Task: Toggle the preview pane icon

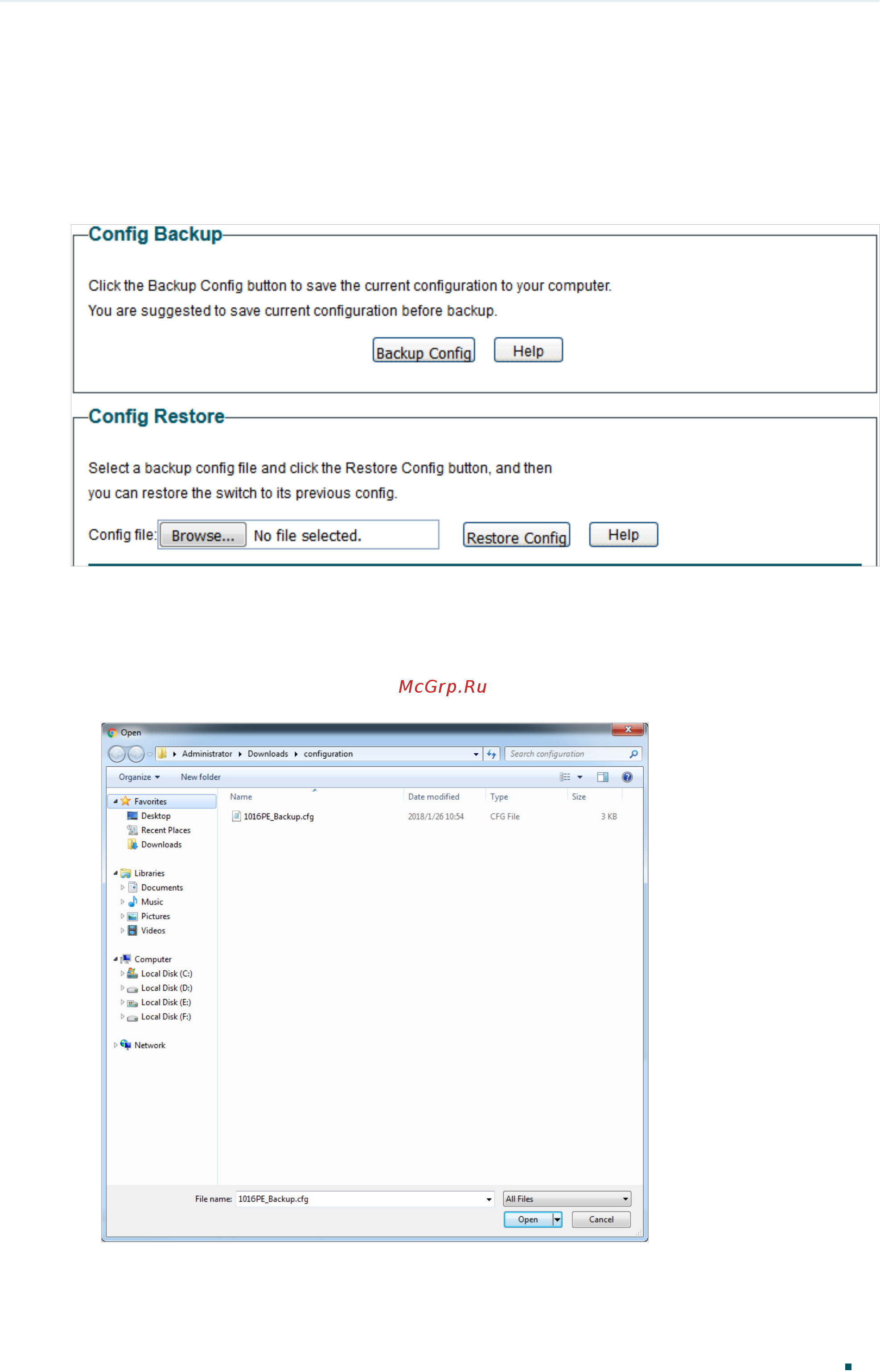Action: pyautogui.click(x=602, y=777)
